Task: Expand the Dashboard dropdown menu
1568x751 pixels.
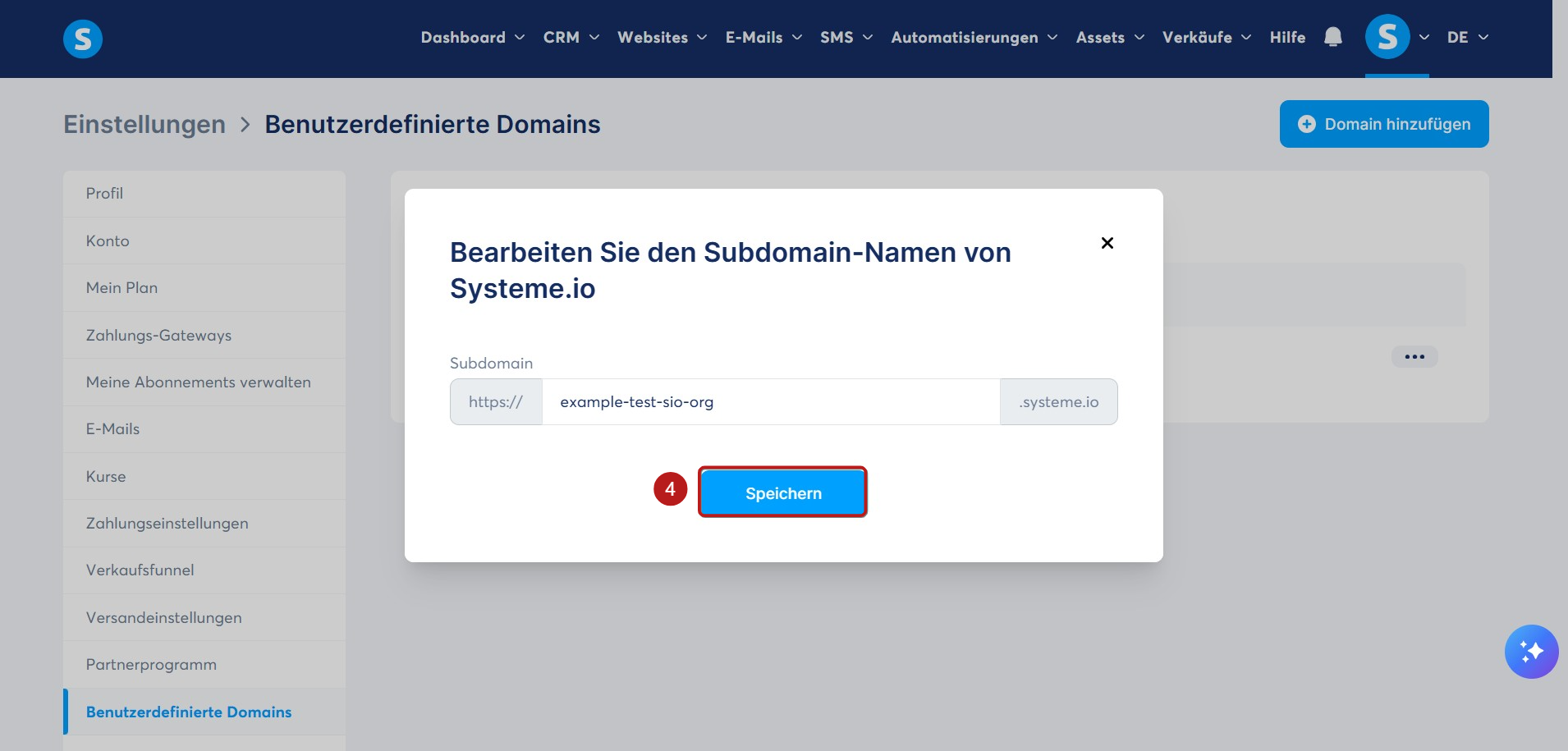Action: 473,37
